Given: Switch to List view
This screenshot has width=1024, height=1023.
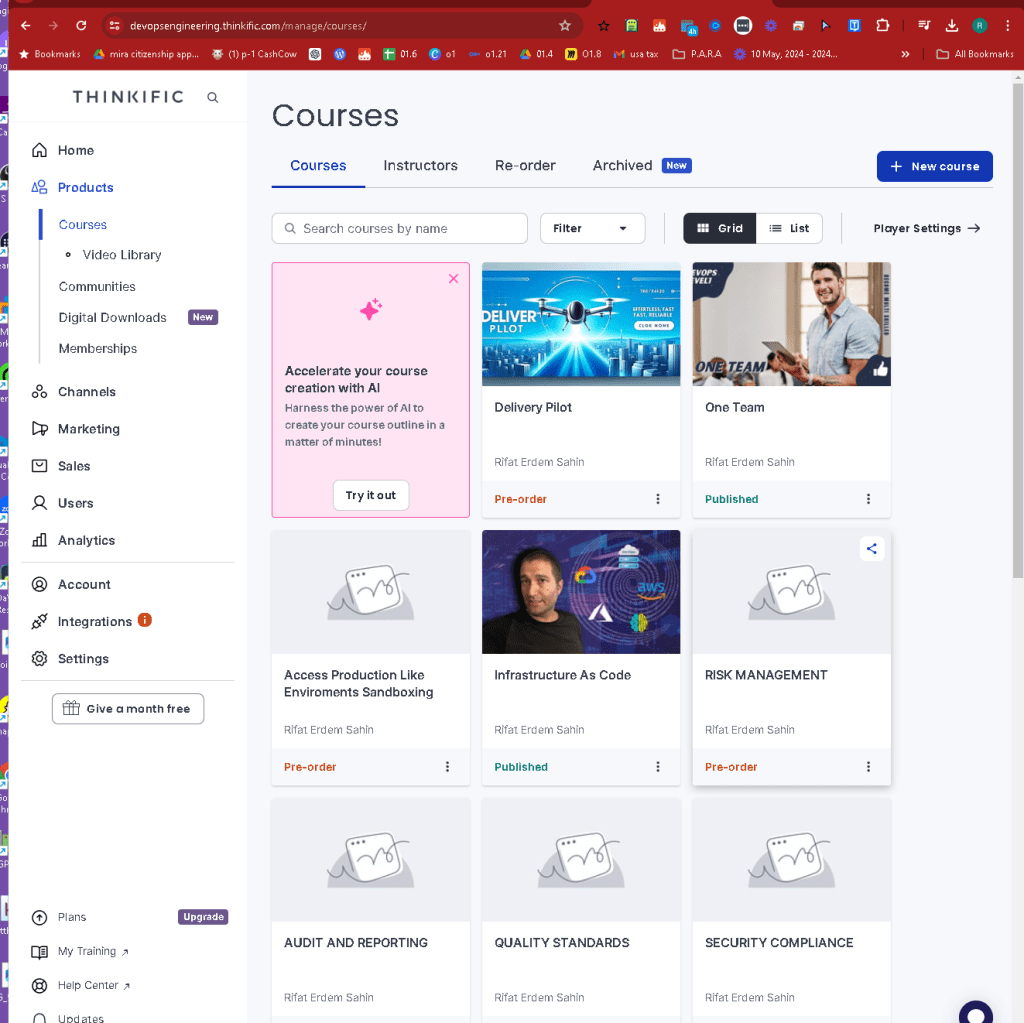Looking at the screenshot, I should [x=789, y=229].
